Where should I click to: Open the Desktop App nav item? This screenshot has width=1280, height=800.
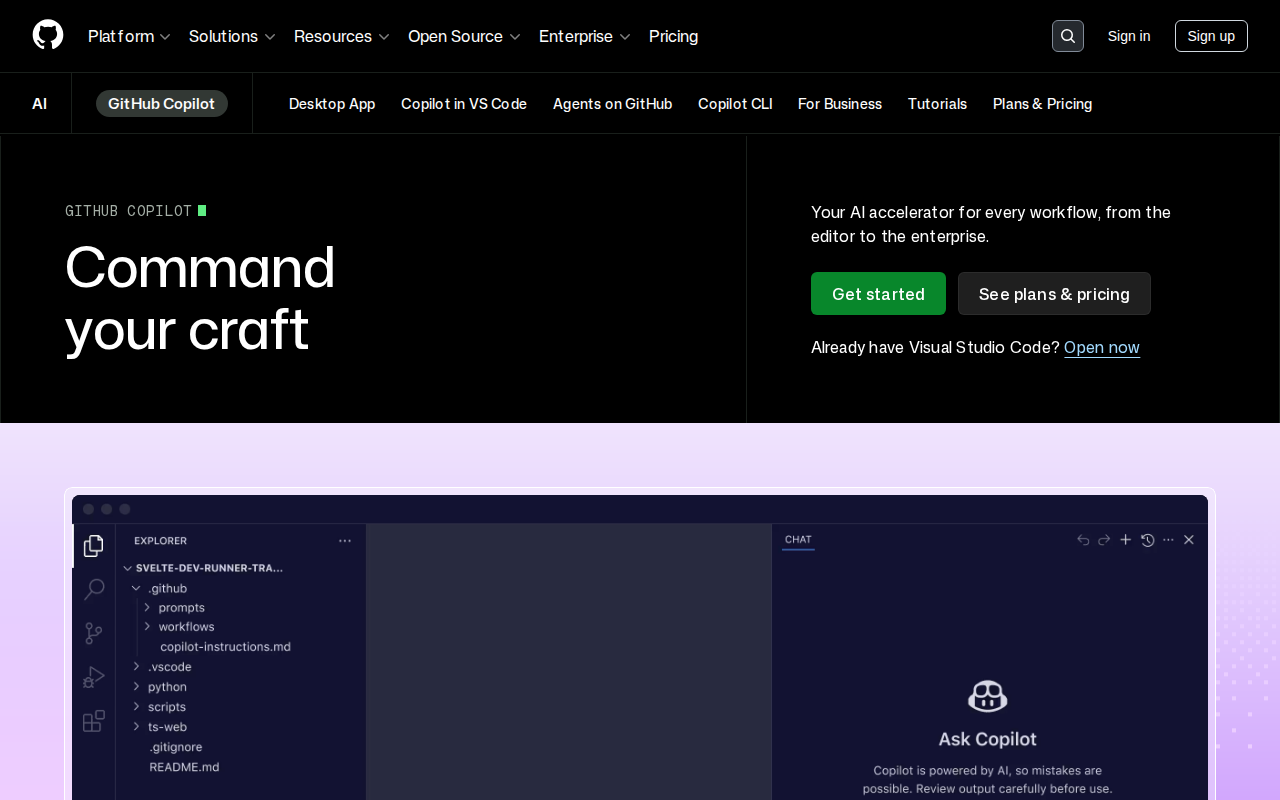pyautogui.click(x=332, y=104)
